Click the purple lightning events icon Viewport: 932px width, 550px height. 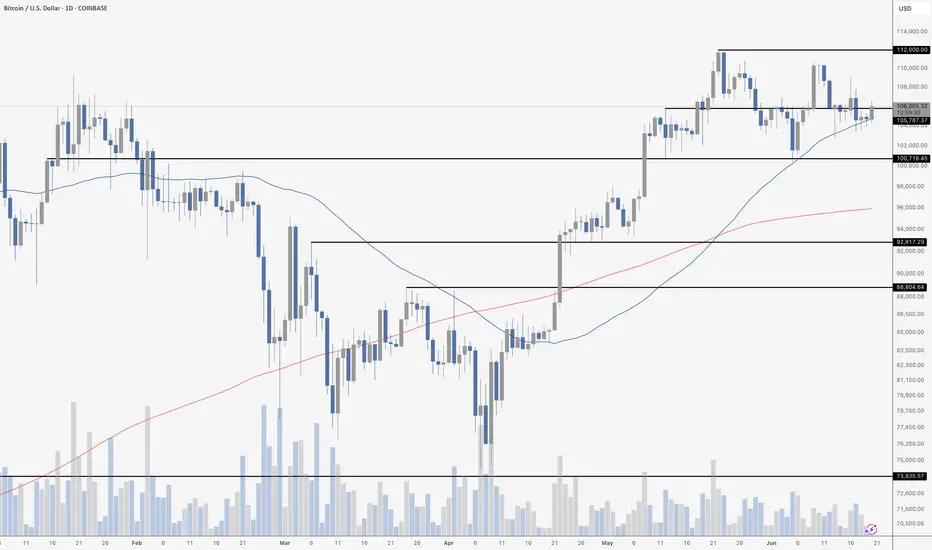(x=871, y=529)
